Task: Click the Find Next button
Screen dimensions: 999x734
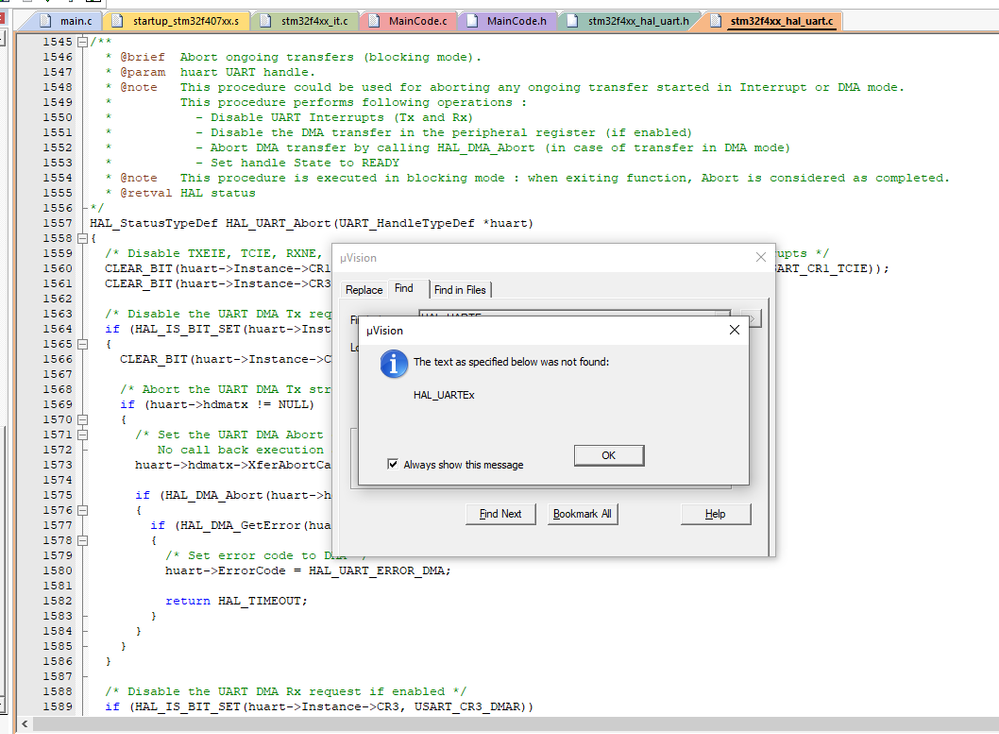Action: (x=500, y=514)
